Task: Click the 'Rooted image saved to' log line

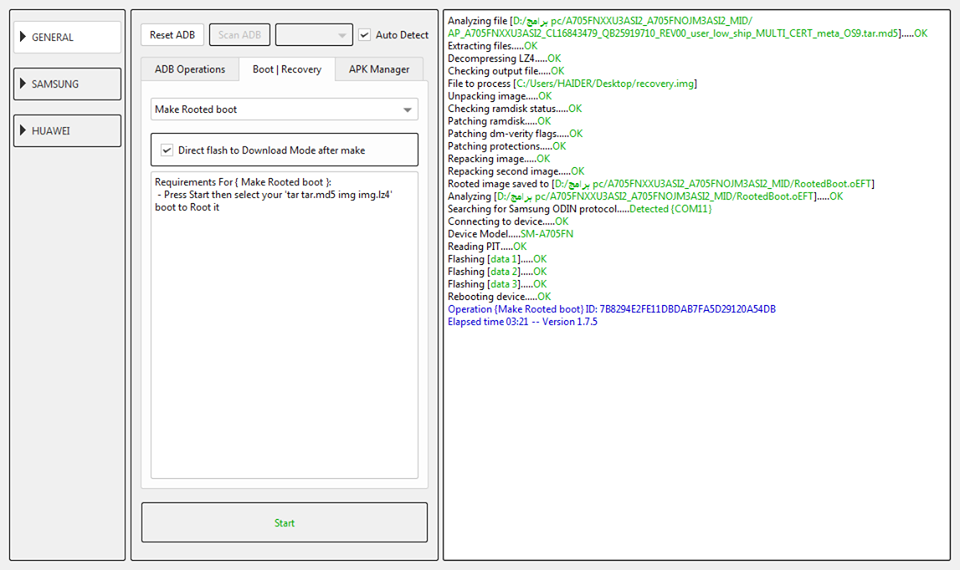Action: [x=661, y=184]
